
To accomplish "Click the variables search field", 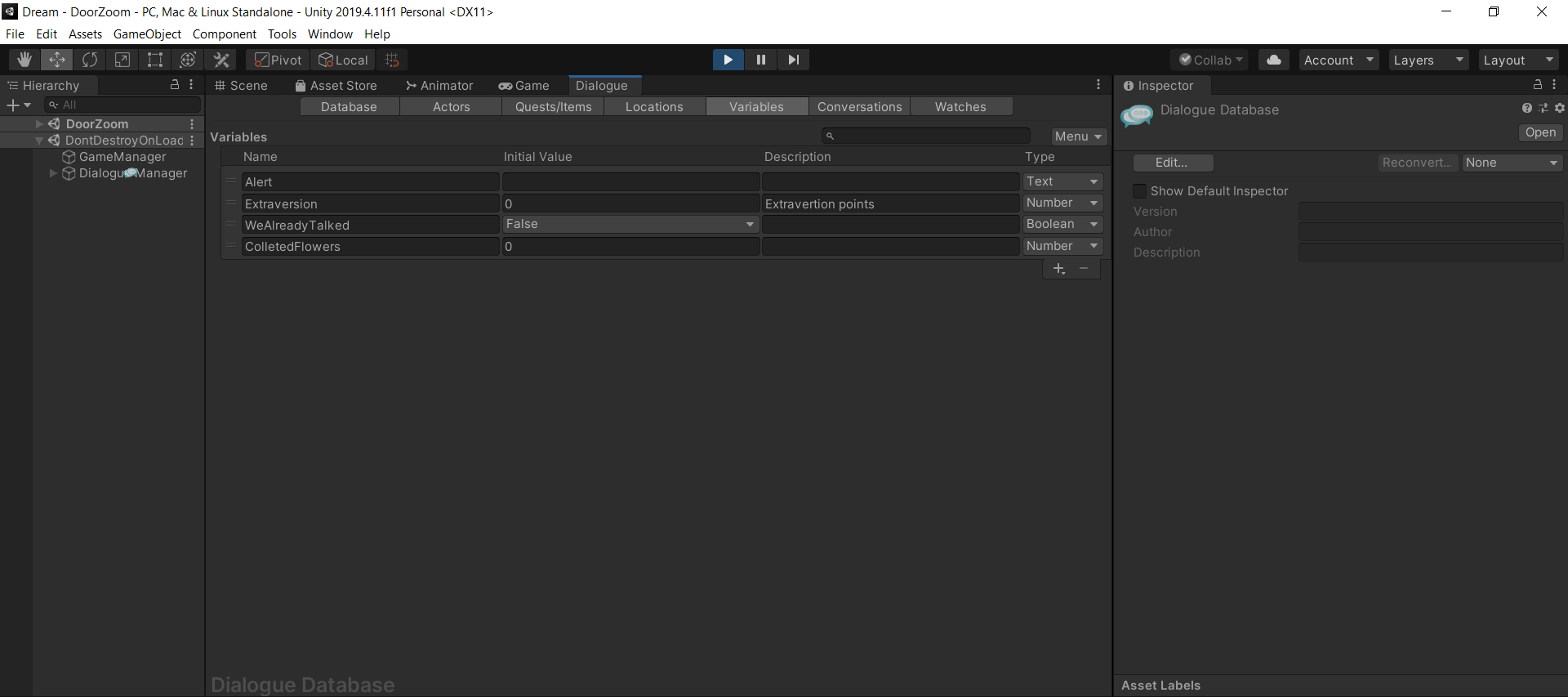I will (x=926, y=136).
